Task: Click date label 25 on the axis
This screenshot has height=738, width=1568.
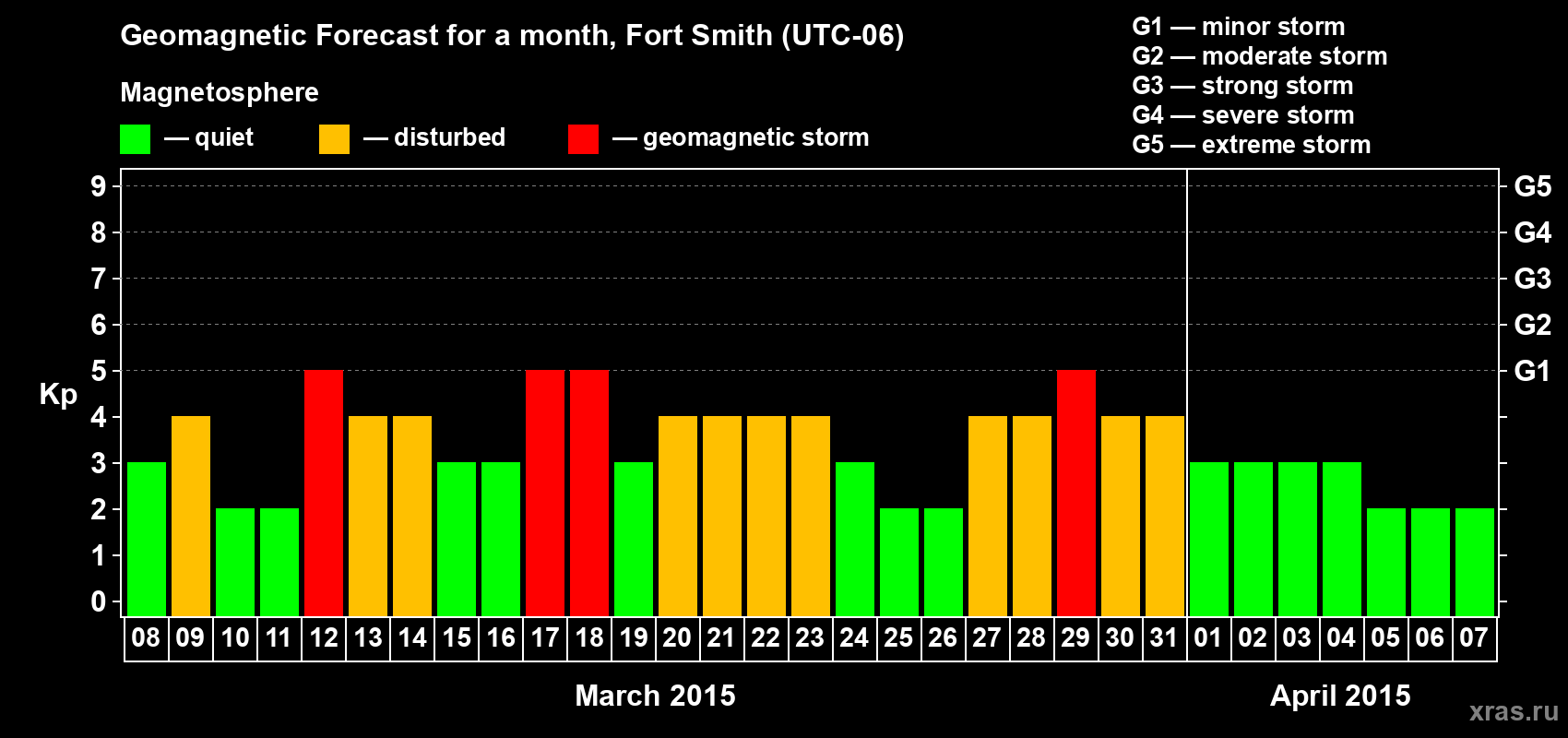Action: pyautogui.click(x=898, y=637)
